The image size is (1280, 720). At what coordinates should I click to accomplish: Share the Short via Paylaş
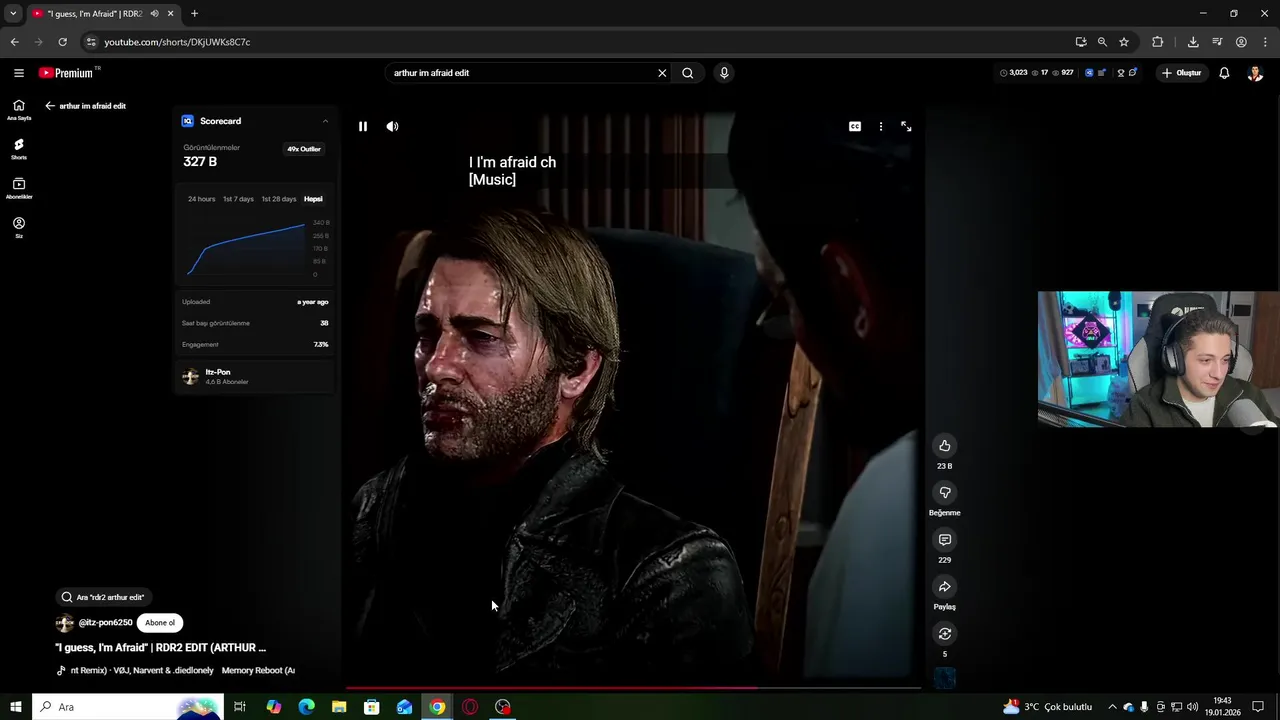coord(944,586)
